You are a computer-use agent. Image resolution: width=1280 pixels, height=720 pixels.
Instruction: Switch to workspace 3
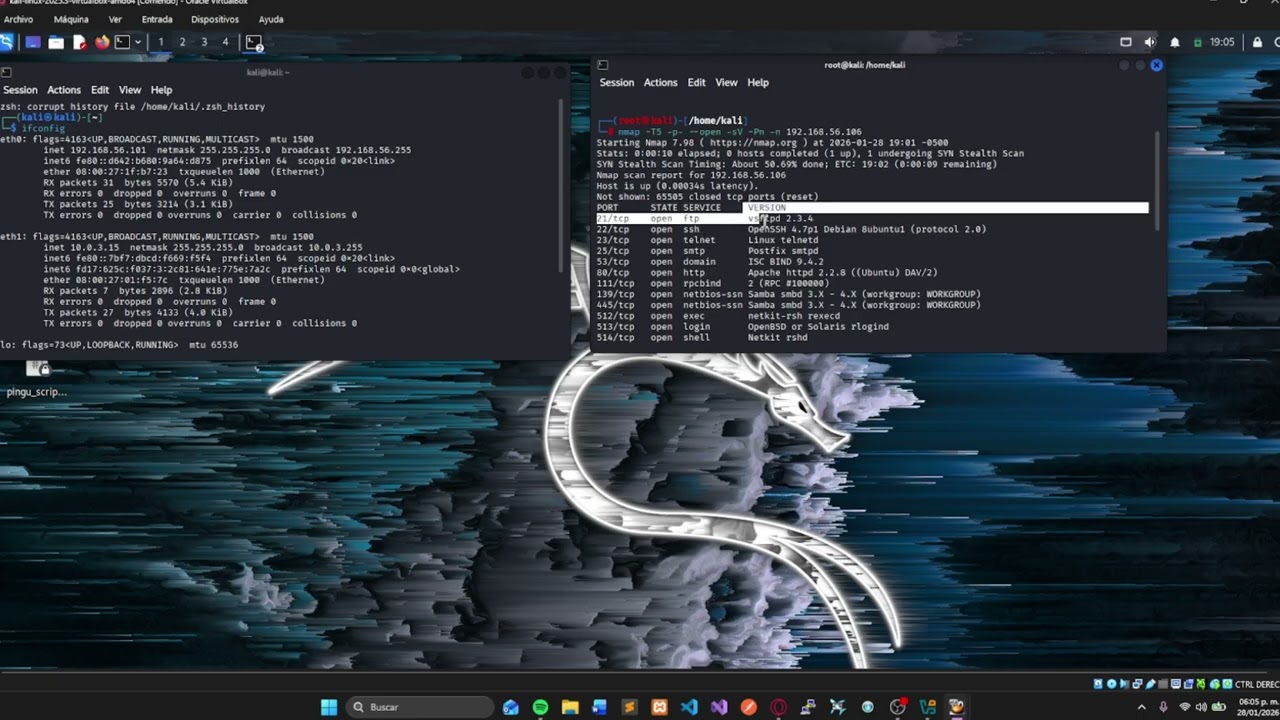click(x=204, y=42)
